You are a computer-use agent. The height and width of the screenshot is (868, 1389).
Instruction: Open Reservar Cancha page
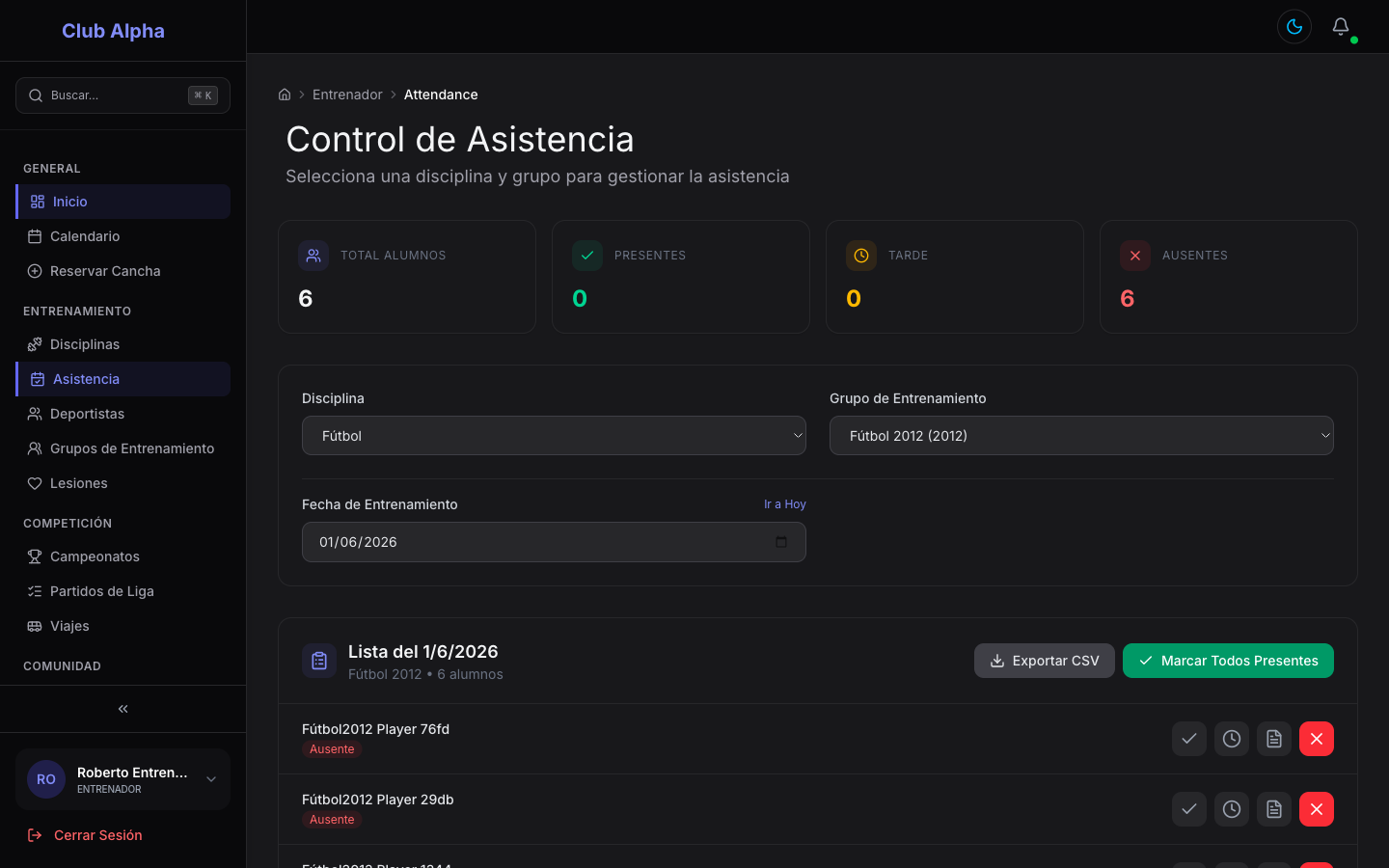point(123,271)
